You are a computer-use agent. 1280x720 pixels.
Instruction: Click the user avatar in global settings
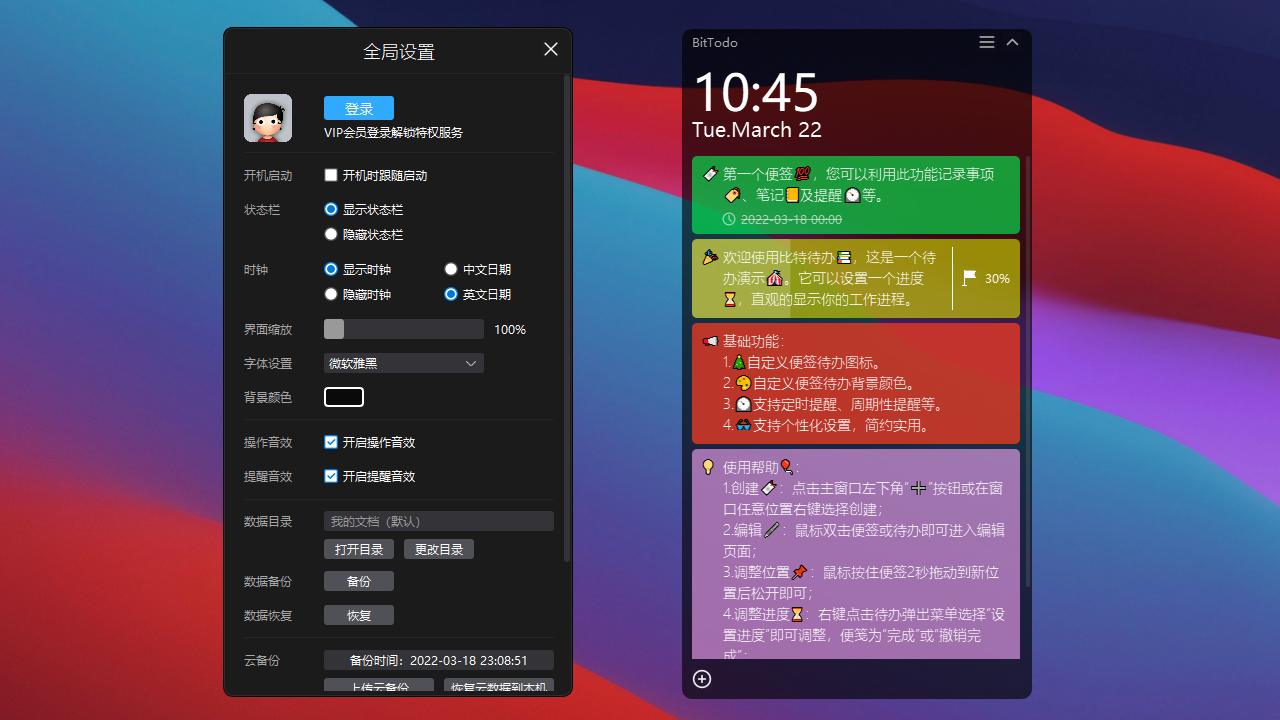coord(268,117)
